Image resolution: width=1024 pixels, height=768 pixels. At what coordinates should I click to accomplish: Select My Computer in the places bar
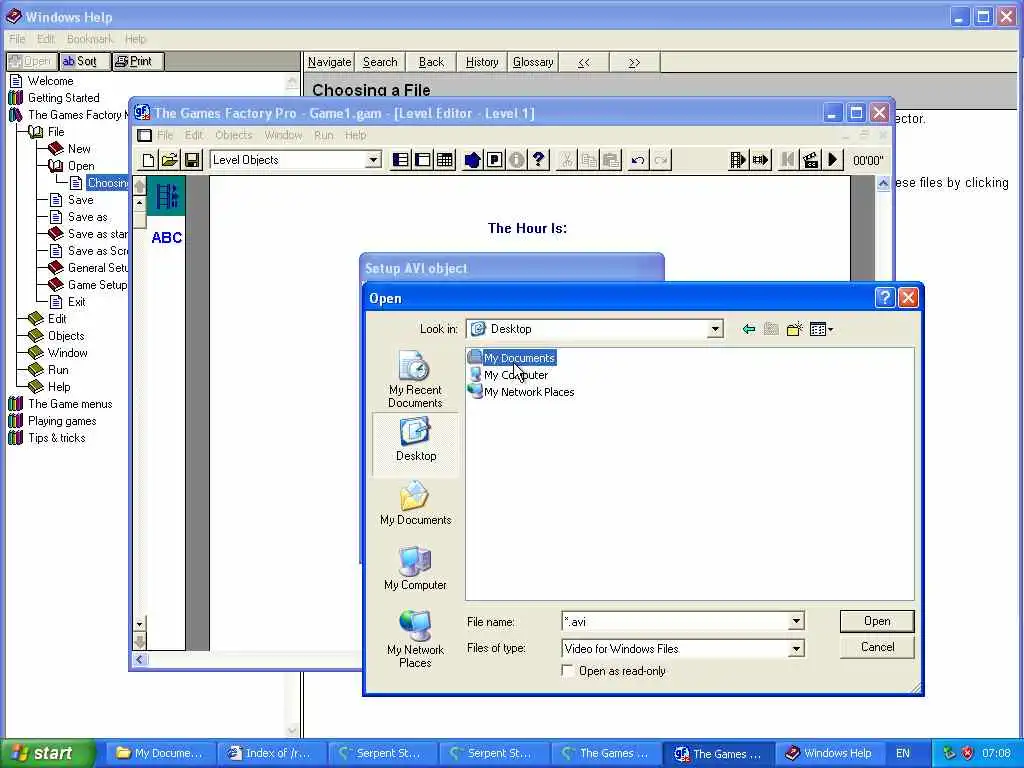415,568
